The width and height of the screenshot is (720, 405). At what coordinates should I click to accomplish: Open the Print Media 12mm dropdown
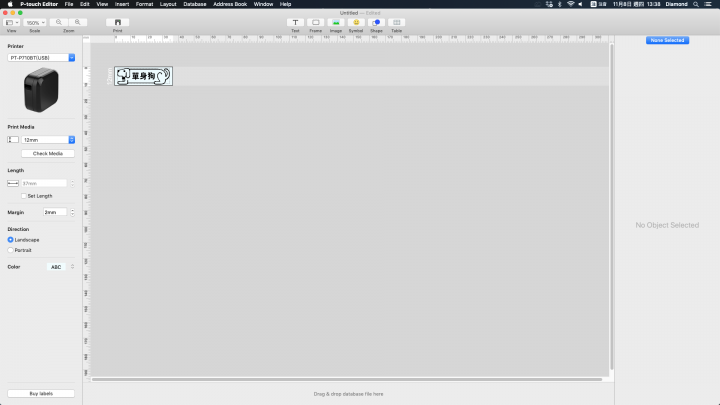48,140
